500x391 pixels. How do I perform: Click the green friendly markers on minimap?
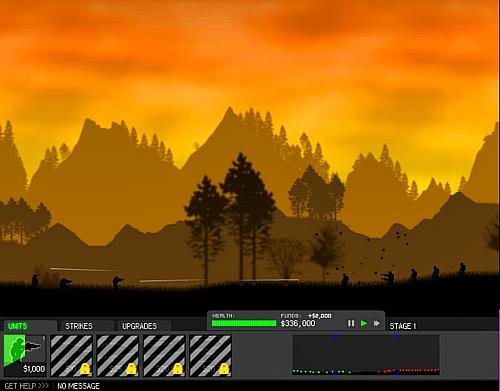coord(322,371)
